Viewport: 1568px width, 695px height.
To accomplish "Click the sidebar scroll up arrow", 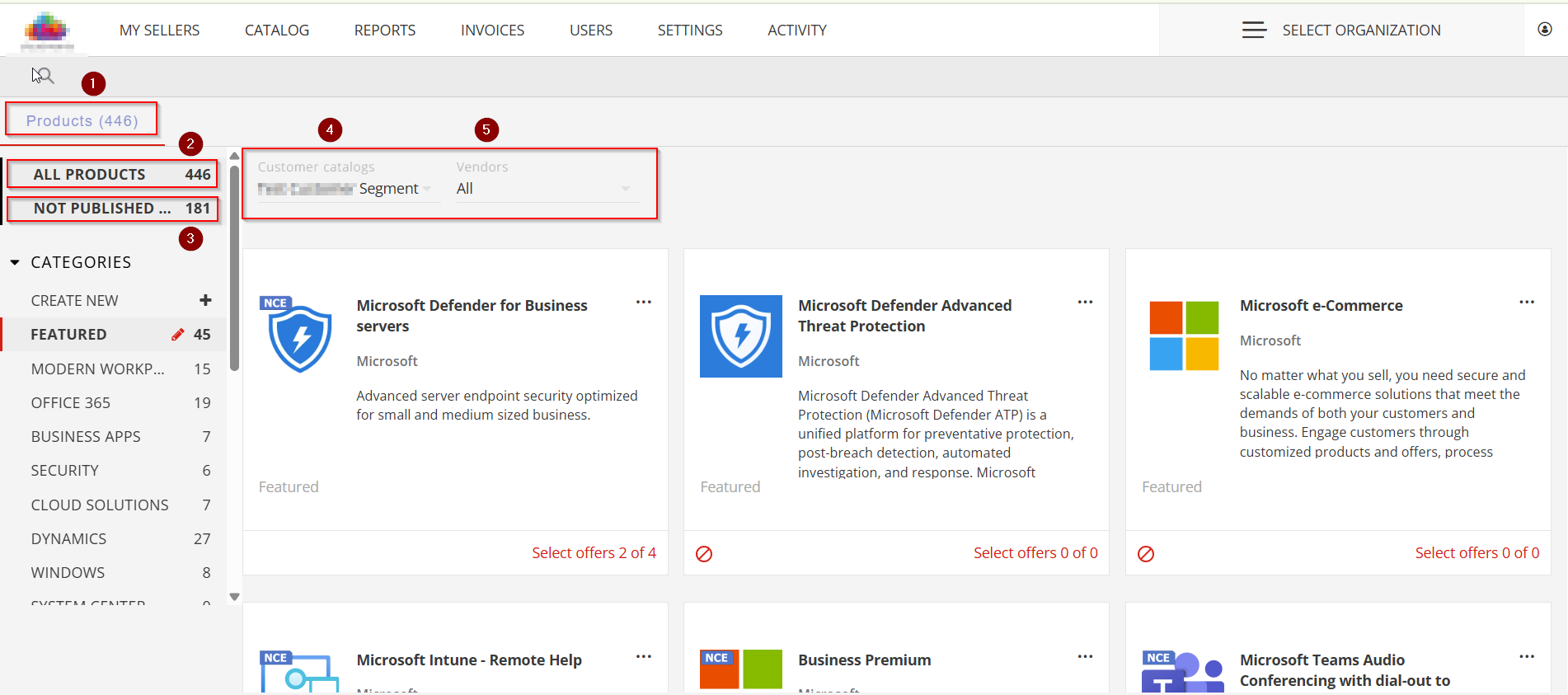I will (x=234, y=156).
